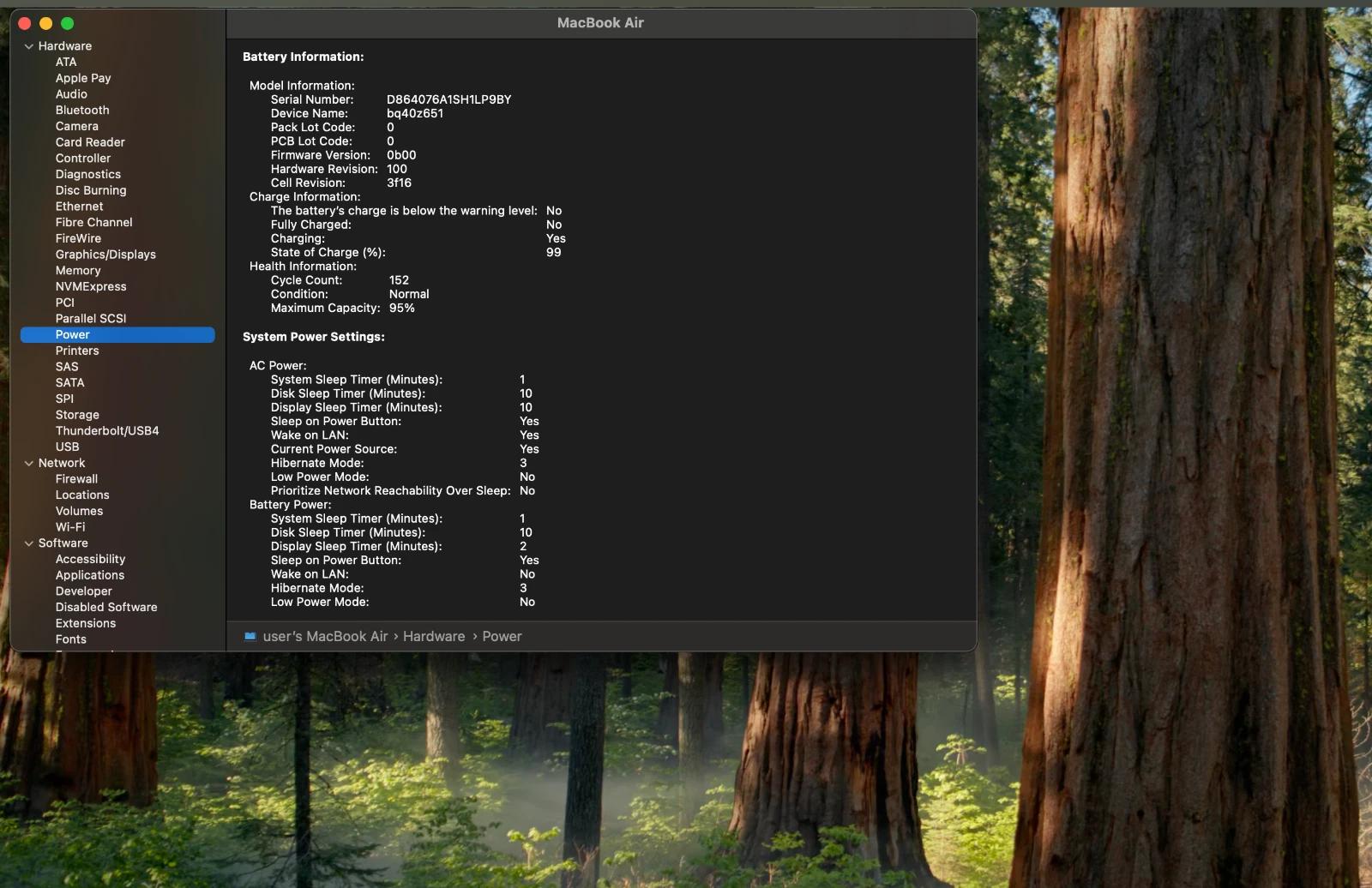This screenshot has width=1372, height=888.
Task: Click the Cycle Count value 152
Action: (399, 280)
